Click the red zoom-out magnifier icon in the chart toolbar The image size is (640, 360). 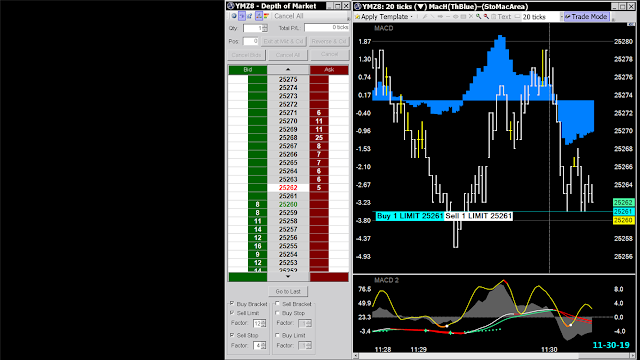486,17
